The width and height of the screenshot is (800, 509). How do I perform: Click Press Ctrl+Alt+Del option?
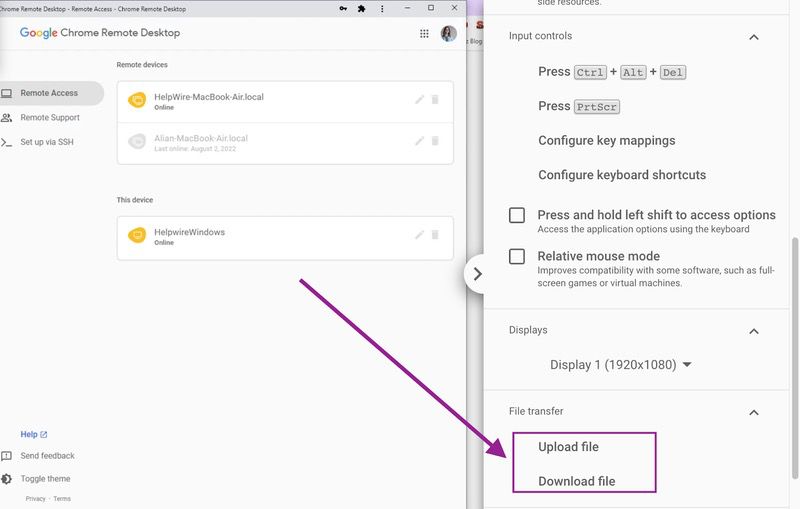coord(612,72)
